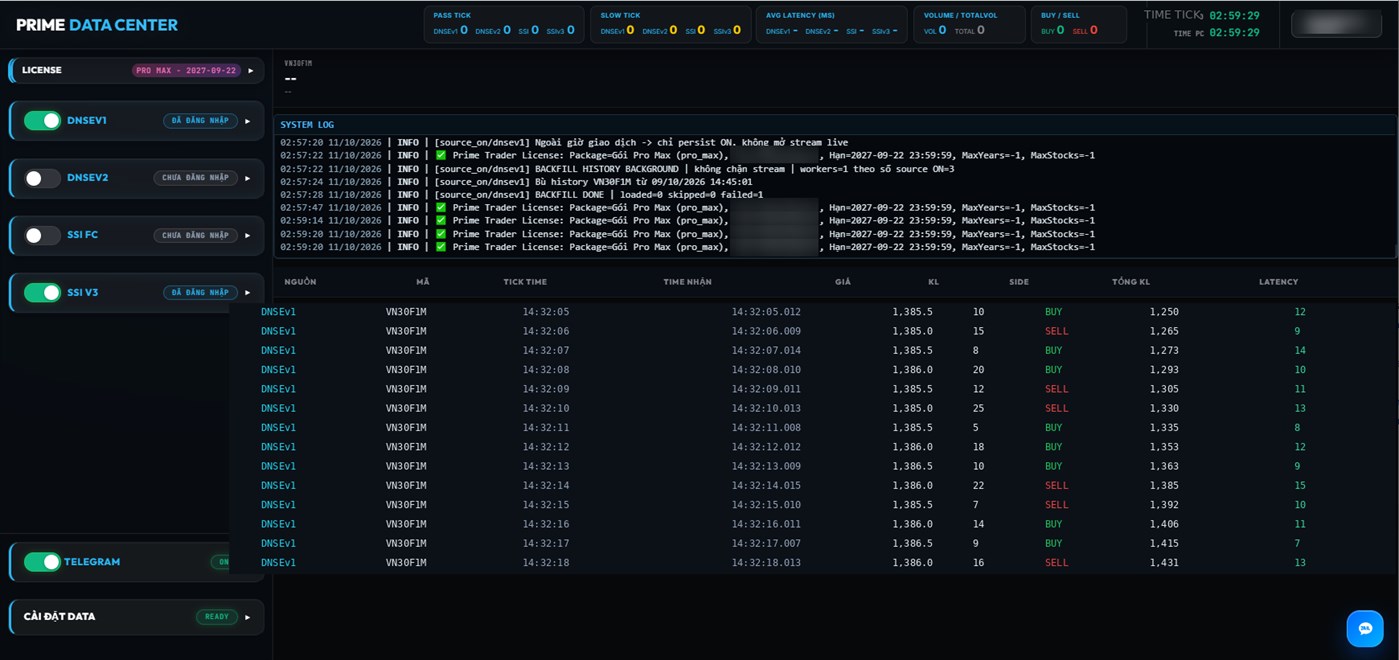Click price 1,386.5 in 14:32:13 row

click(x=912, y=466)
